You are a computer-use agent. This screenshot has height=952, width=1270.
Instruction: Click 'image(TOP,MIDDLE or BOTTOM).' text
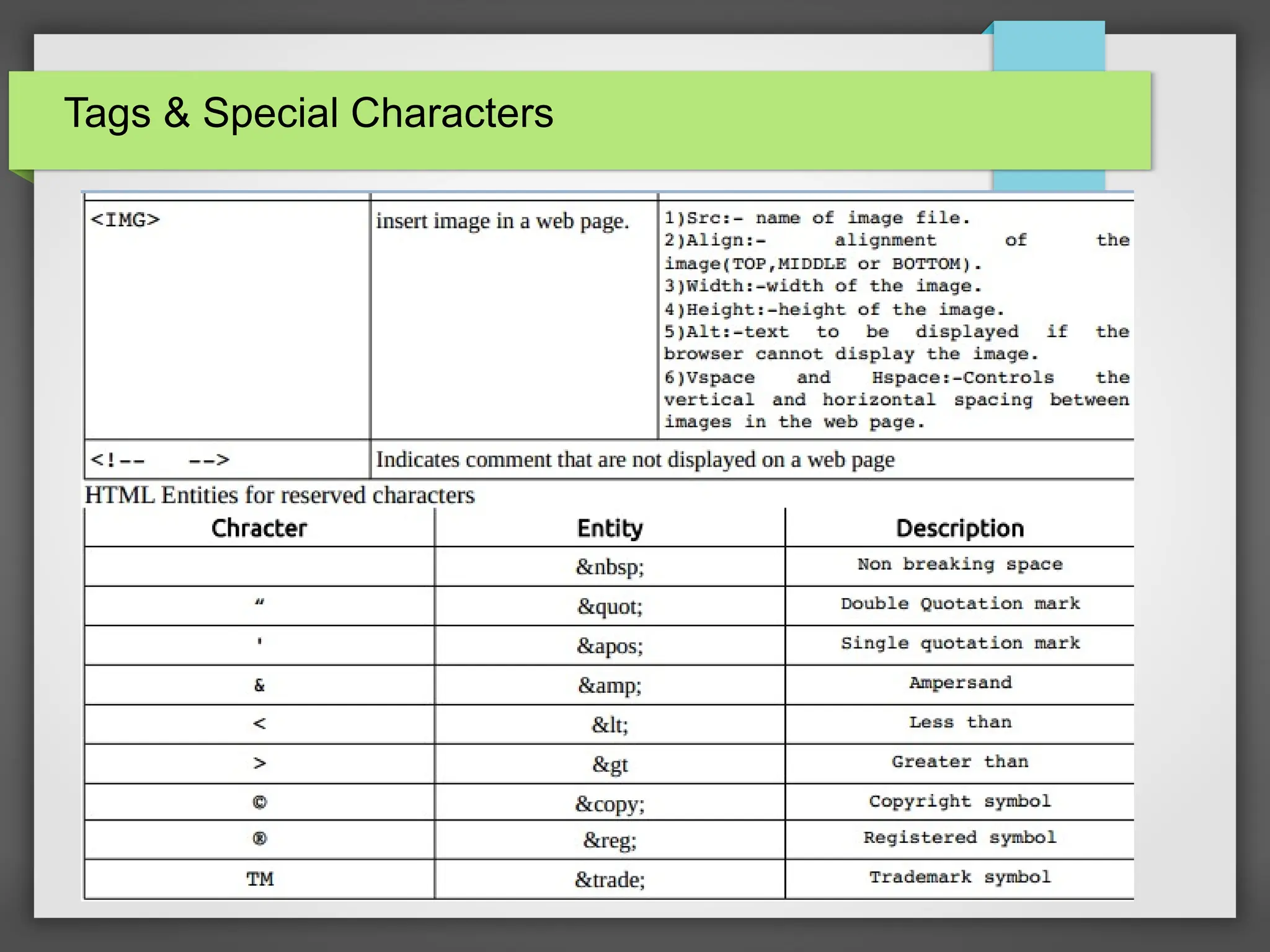point(823,264)
